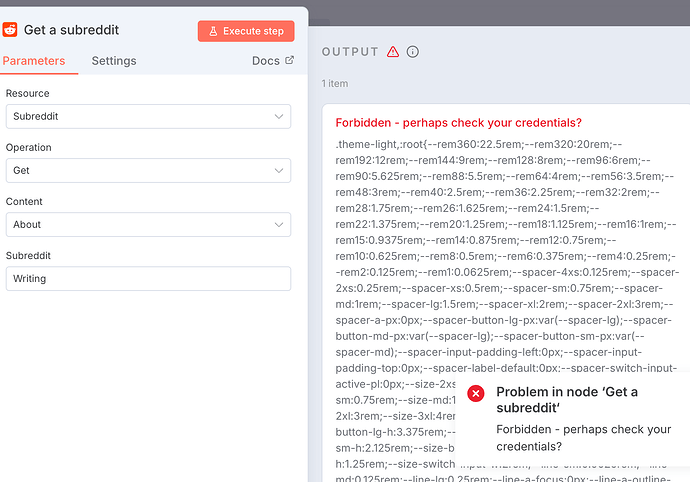Click the external link icon beside Docs

(290, 61)
